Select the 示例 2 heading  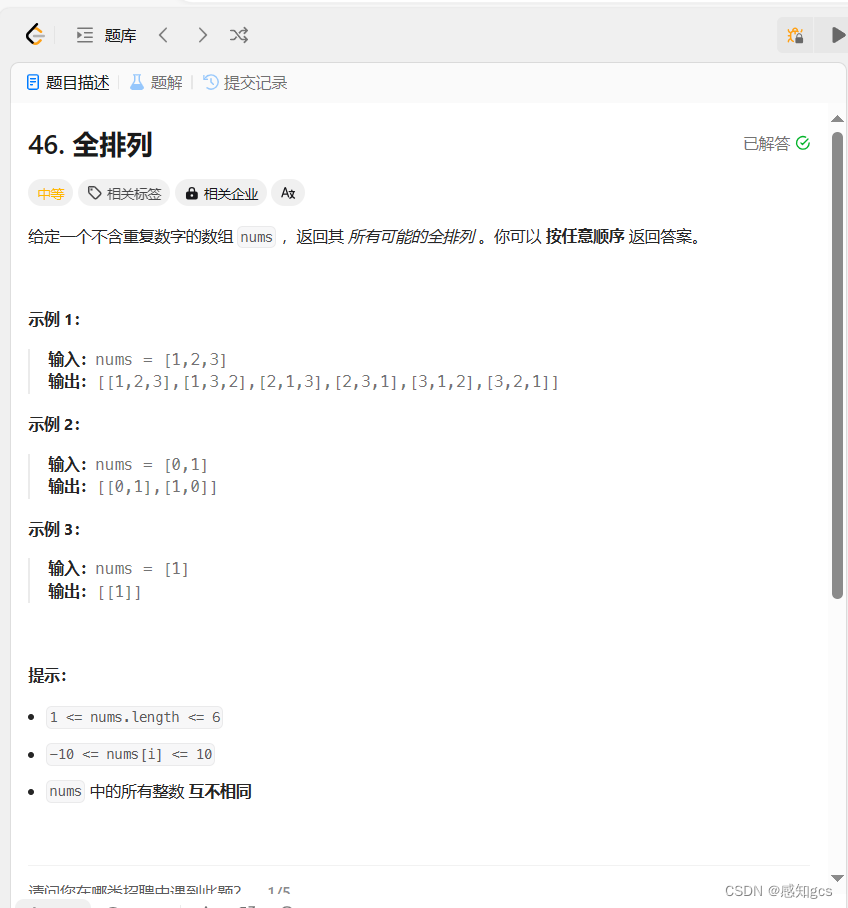(54, 424)
